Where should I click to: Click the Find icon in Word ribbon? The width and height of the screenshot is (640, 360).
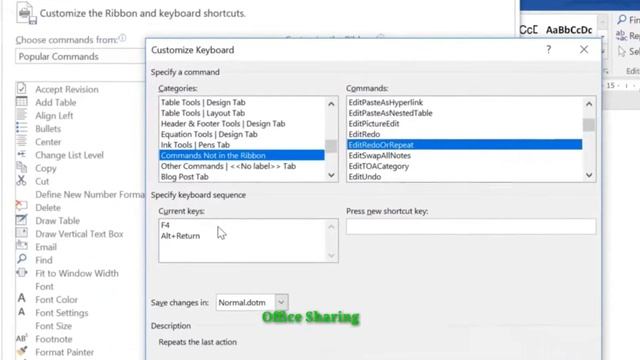tap(622, 19)
